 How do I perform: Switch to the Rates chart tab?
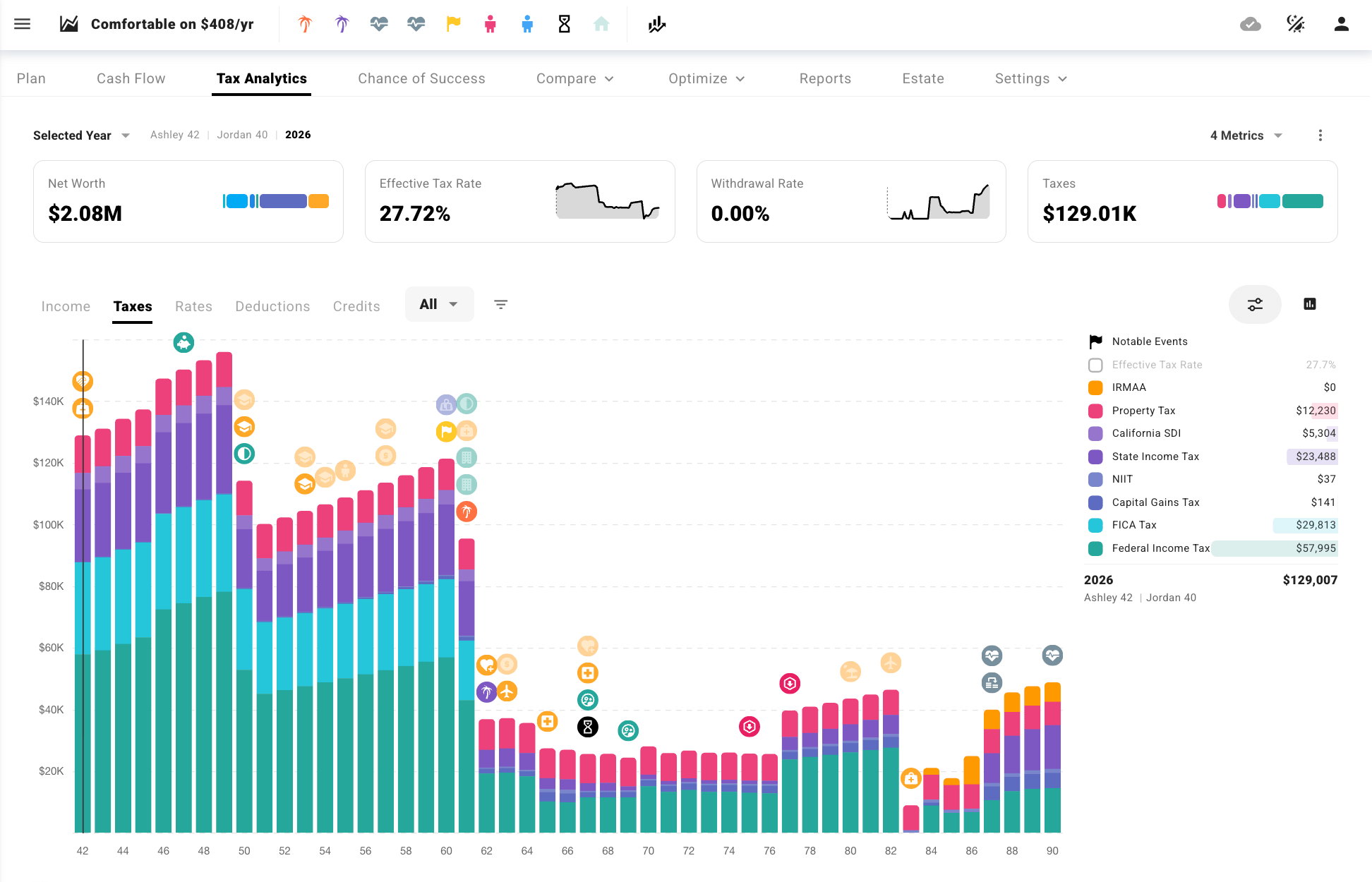(x=193, y=306)
